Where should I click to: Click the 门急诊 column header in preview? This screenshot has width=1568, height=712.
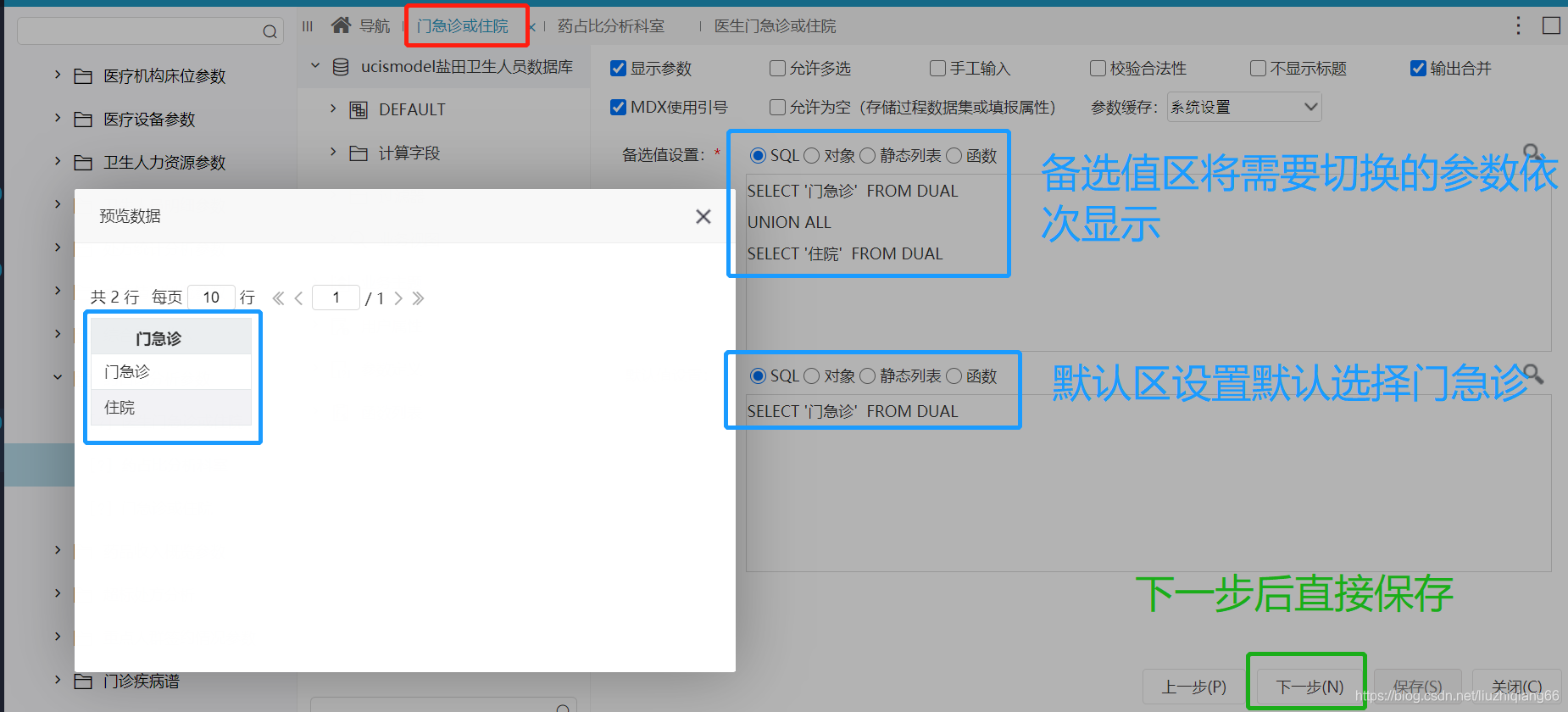click(x=171, y=337)
